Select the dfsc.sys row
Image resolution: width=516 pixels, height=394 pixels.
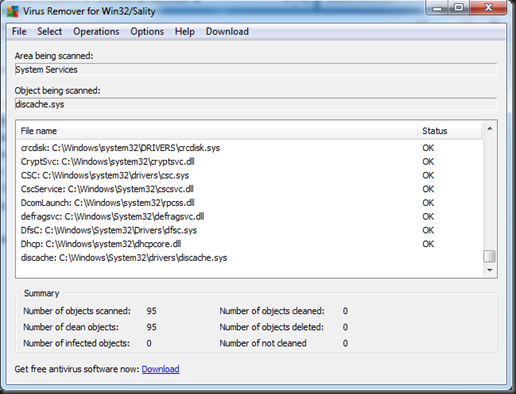pyautogui.click(x=250, y=230)
